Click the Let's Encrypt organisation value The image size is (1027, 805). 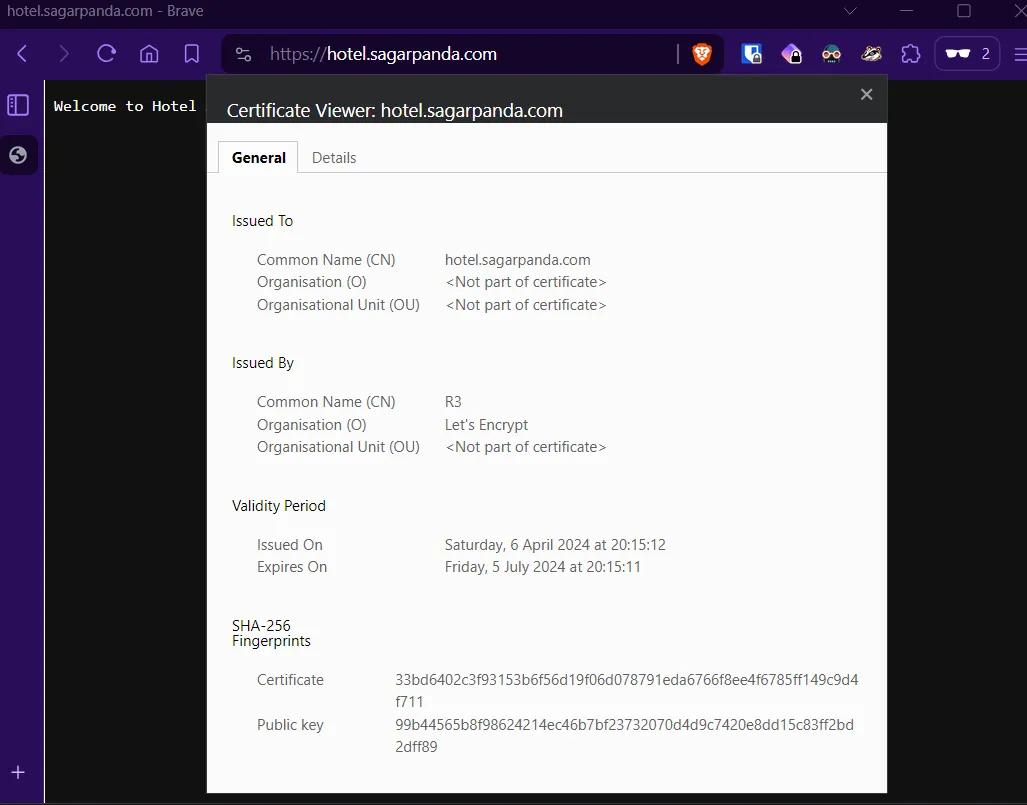pos(486,425)
